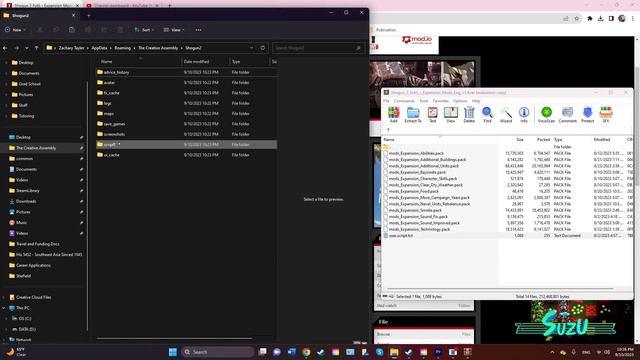This screenshot has width=640, height=360.
Task: Click the WinRAR Comment icon
Action: 567,114
